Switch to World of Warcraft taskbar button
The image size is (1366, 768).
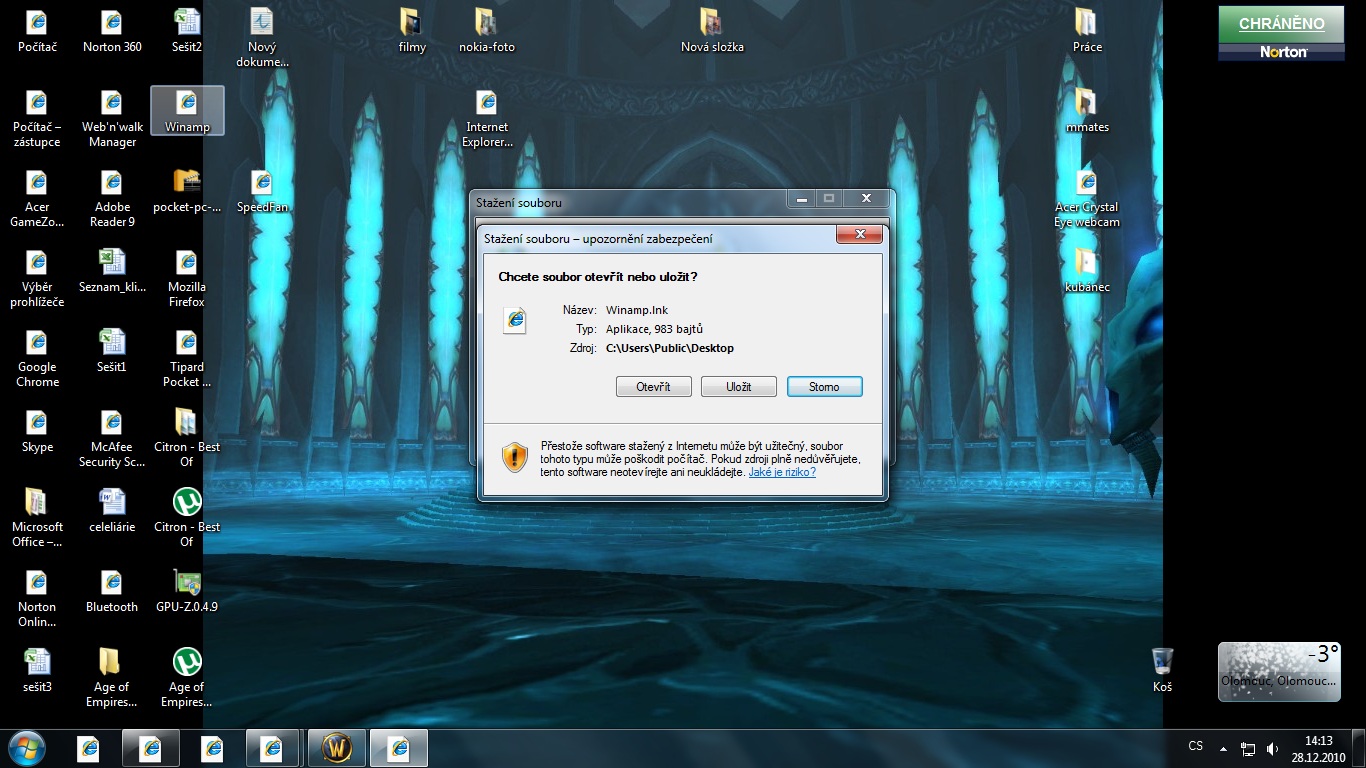click(x=337, y=748)
